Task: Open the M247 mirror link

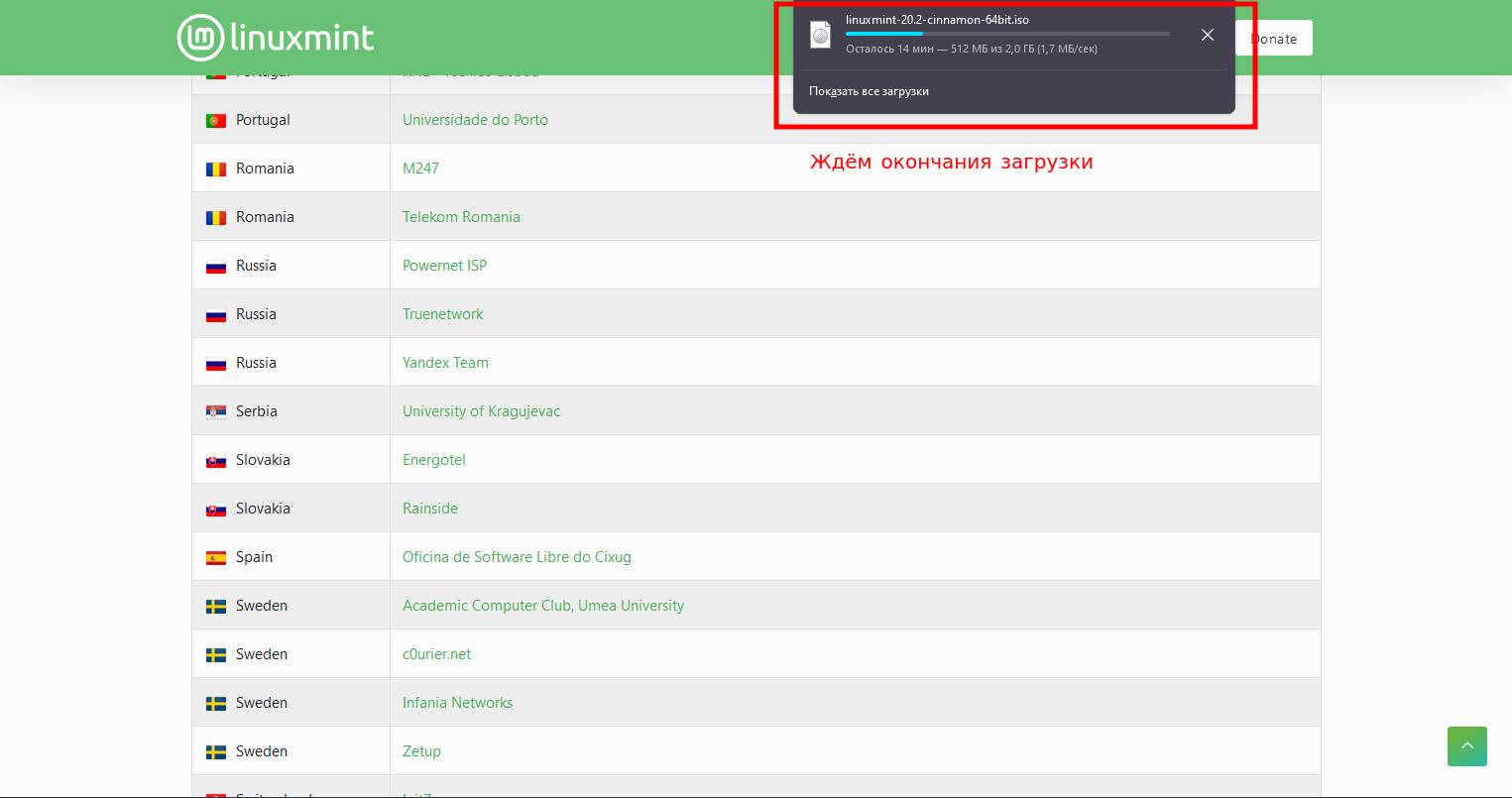Action: pyautogui.click(x=420, y=169)
